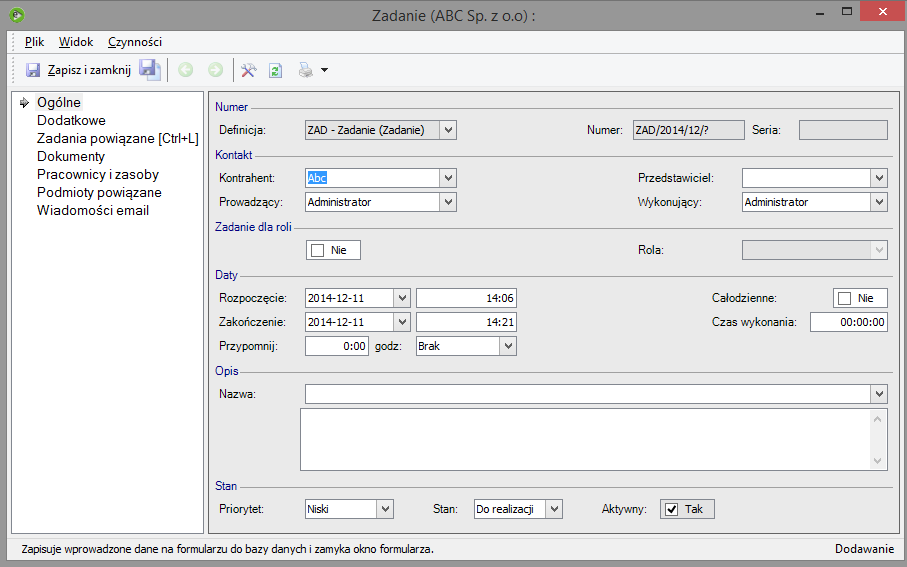Viewport: 907px width, 567px height.
Task: Click the Rozpoczęcie time field 14:06
Action: 466,298
